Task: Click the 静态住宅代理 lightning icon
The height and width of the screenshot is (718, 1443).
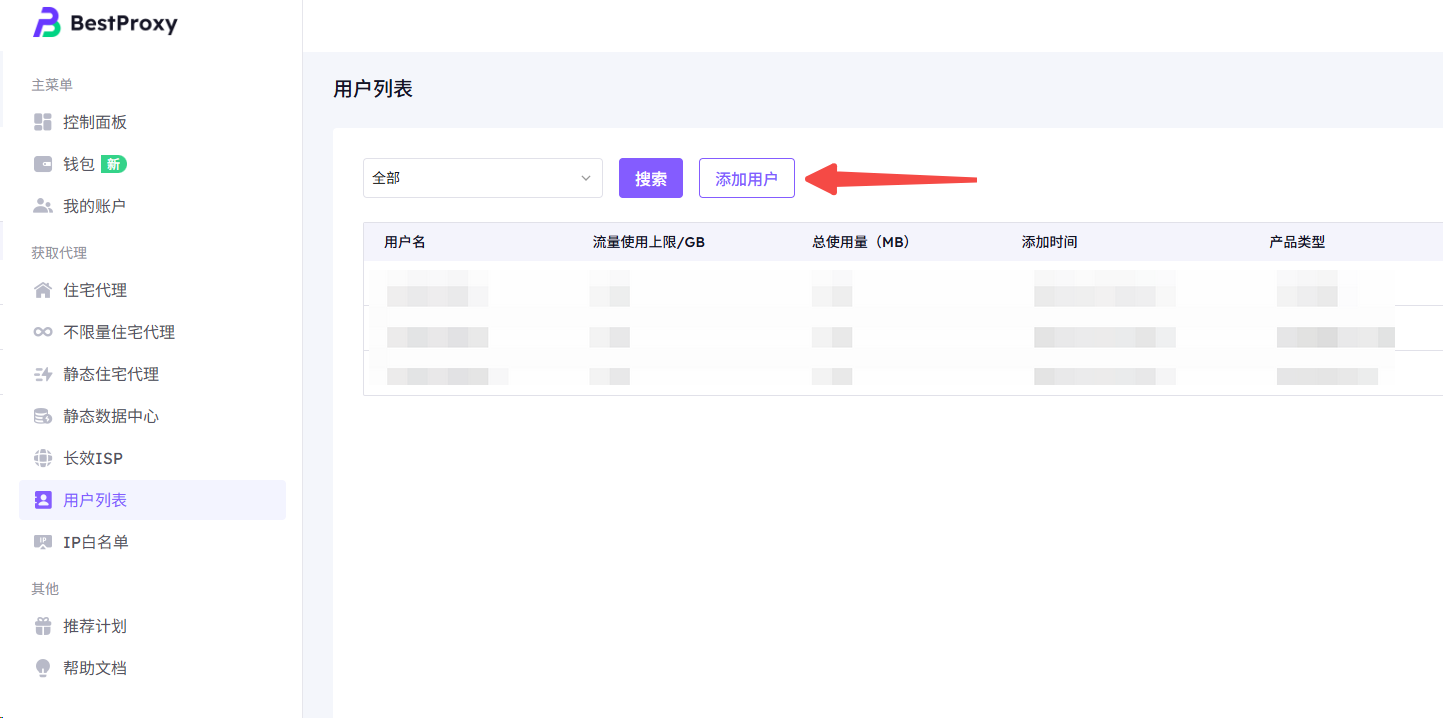Action: tap(43, 374)
